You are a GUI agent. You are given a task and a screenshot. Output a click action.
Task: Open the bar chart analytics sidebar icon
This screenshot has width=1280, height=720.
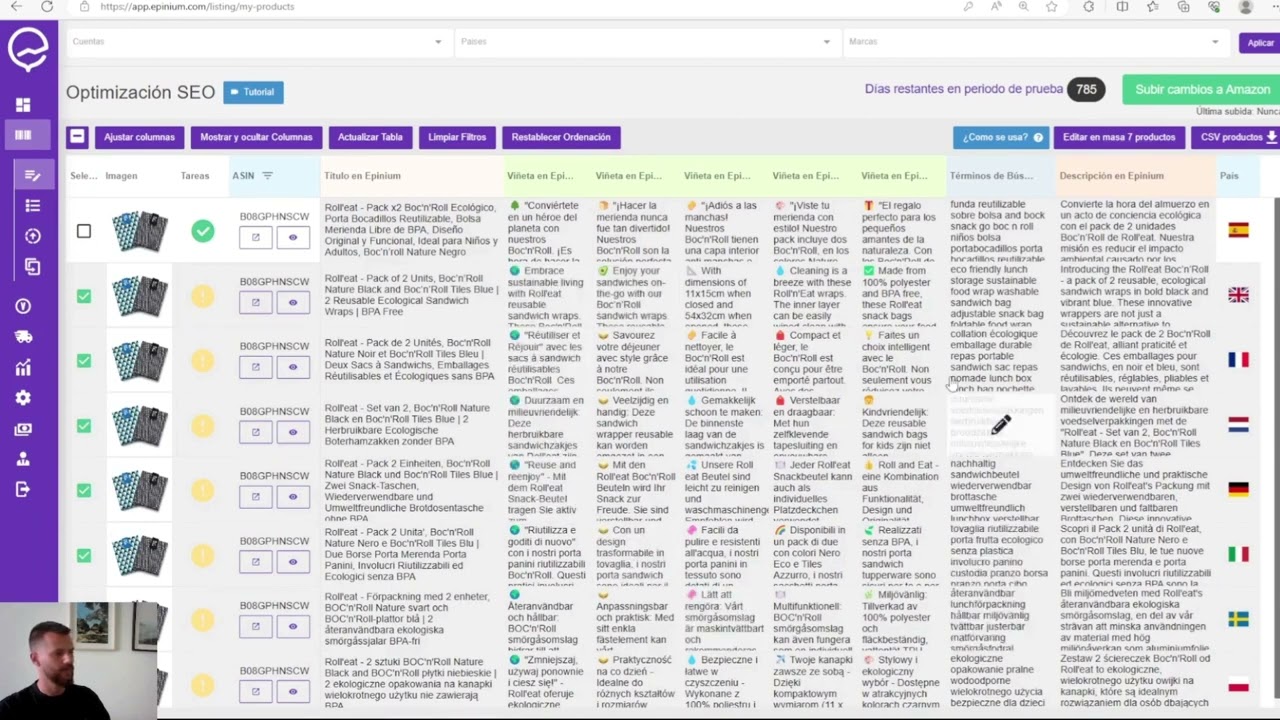(x=23, y=368)
